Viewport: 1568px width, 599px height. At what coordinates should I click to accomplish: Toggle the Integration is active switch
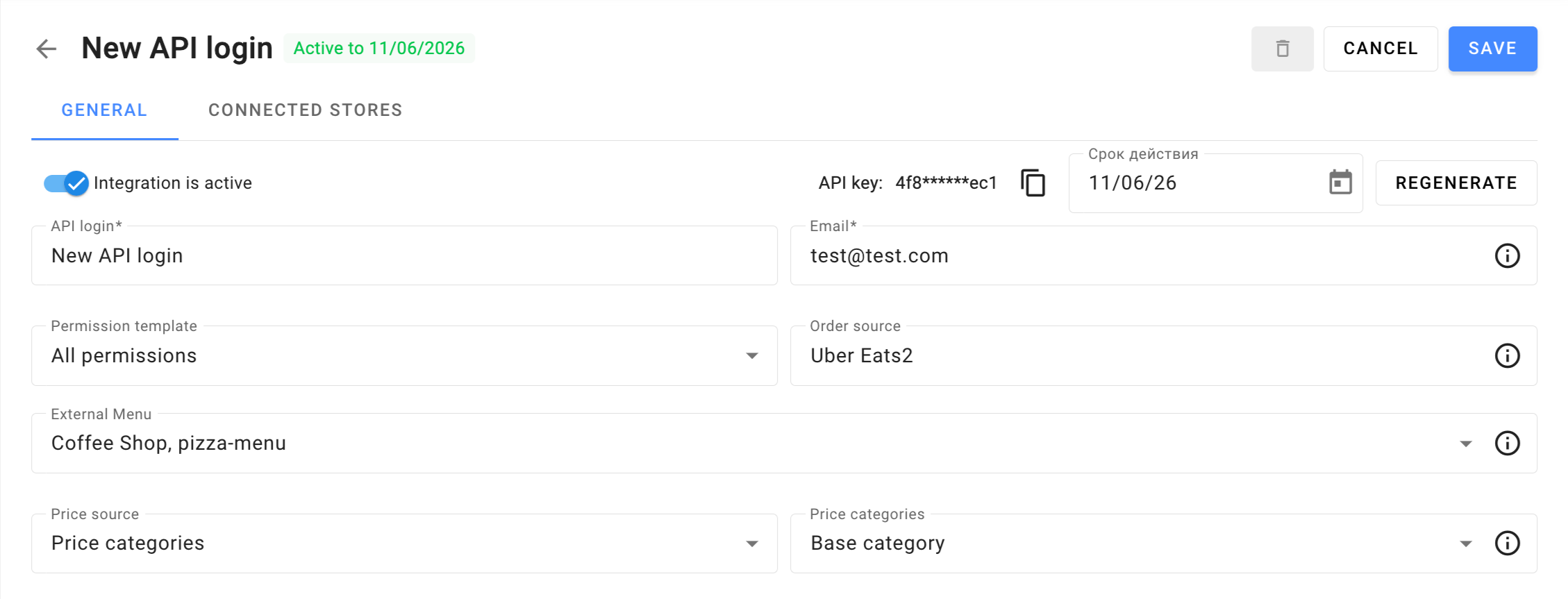click(x=67, y=183)
